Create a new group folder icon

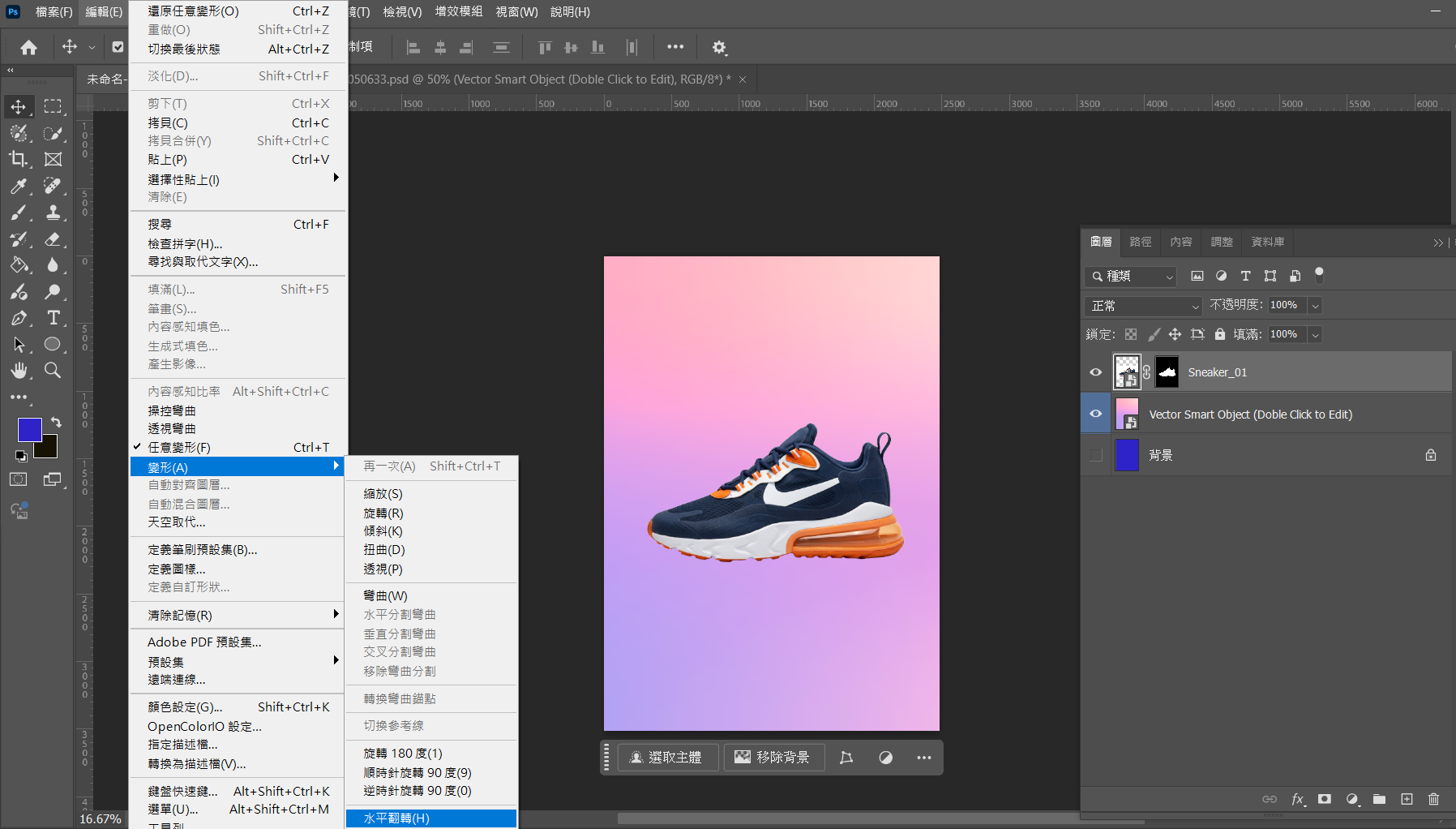(1379, 799)
